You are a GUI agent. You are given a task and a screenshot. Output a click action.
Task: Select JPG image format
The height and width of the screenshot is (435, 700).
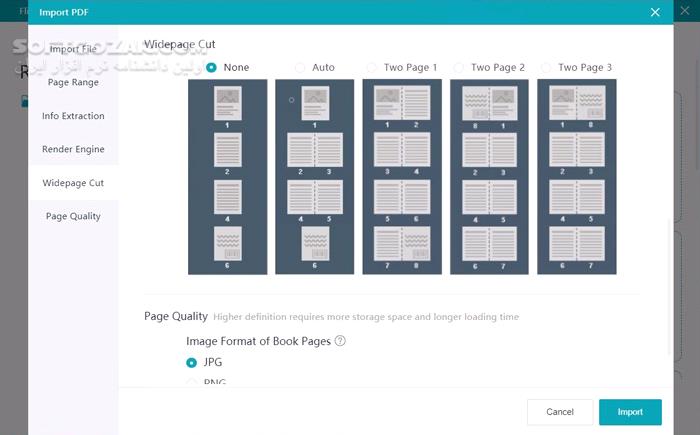[x=192, y=362]
